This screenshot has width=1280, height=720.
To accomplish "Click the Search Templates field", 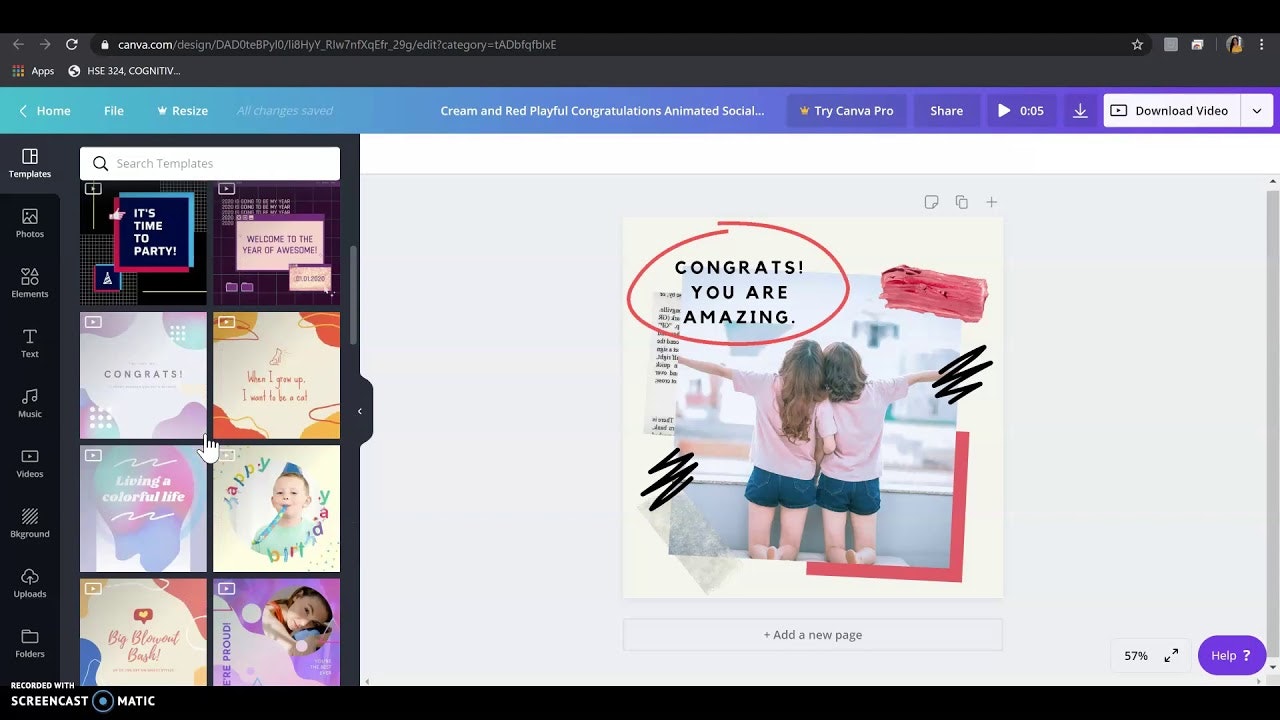I will click(x=210, y=164).
